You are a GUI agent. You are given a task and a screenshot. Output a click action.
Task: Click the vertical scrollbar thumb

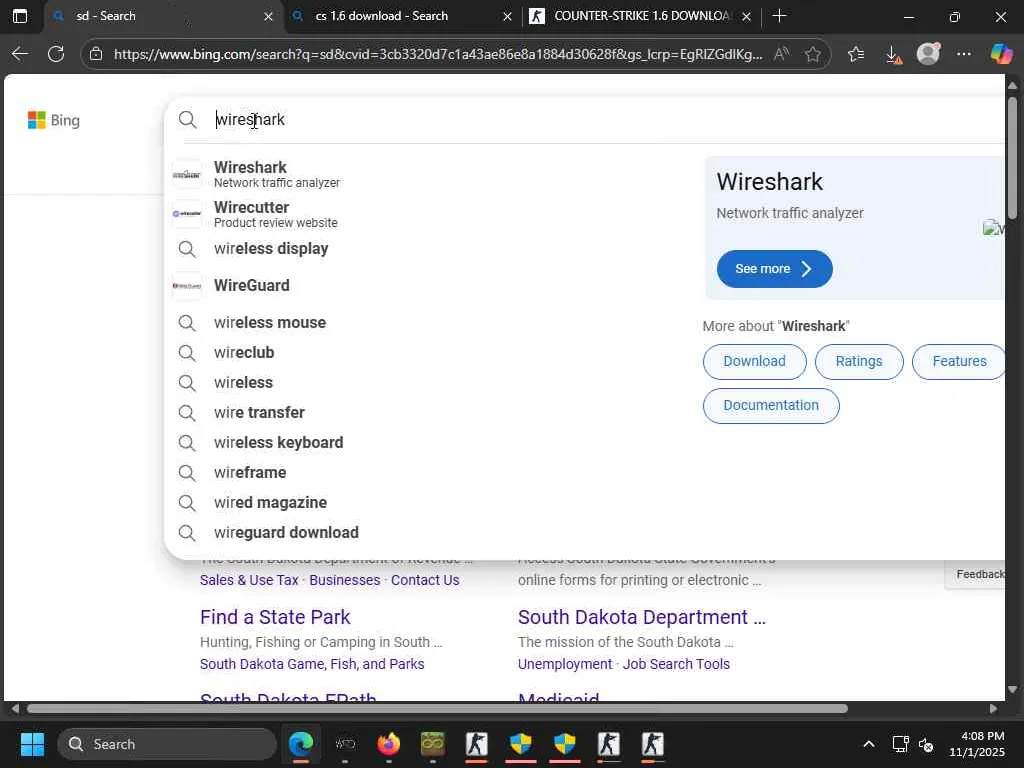click(x=1012, y=157)
